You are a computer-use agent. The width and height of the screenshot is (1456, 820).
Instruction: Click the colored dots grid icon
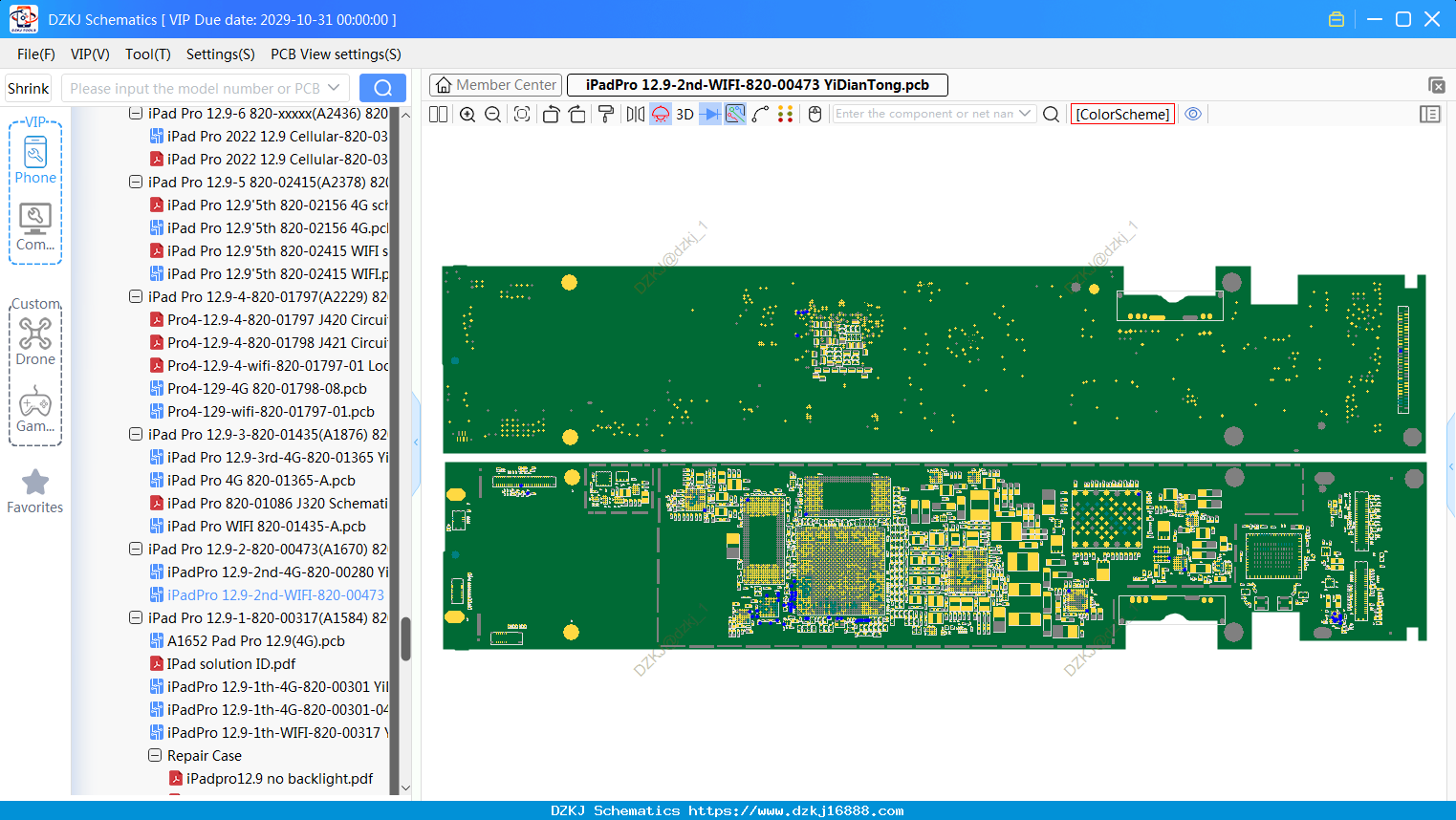(x=786, y=115)
